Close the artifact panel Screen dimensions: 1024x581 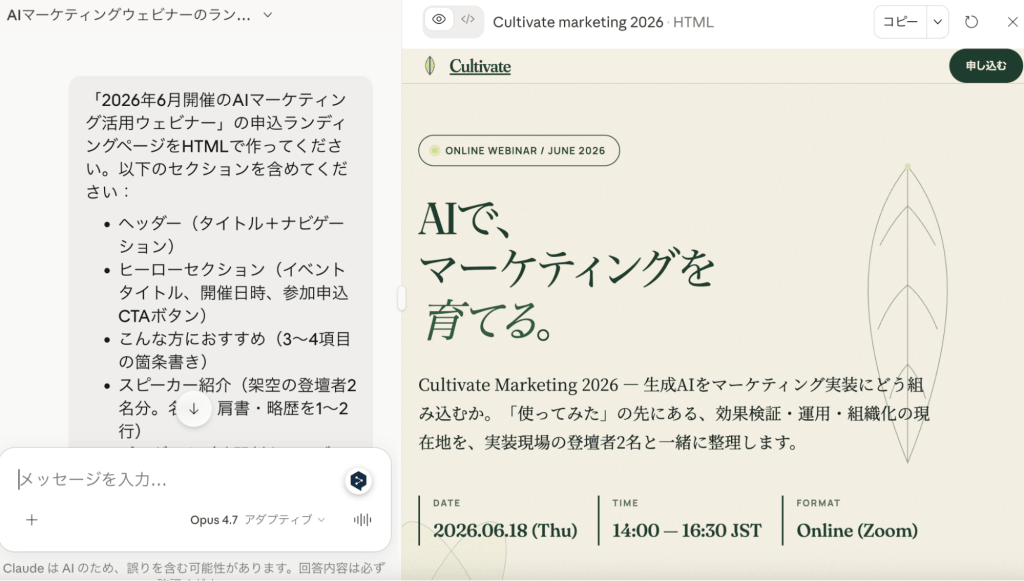pos(1012,22)
